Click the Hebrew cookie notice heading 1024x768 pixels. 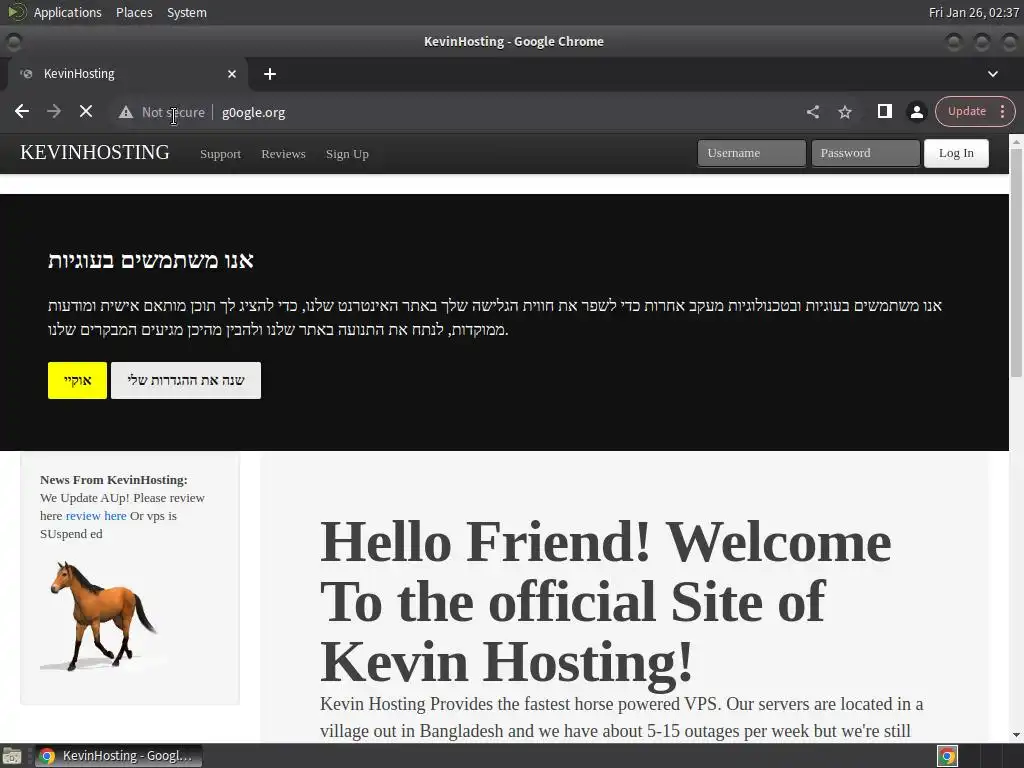151,260
